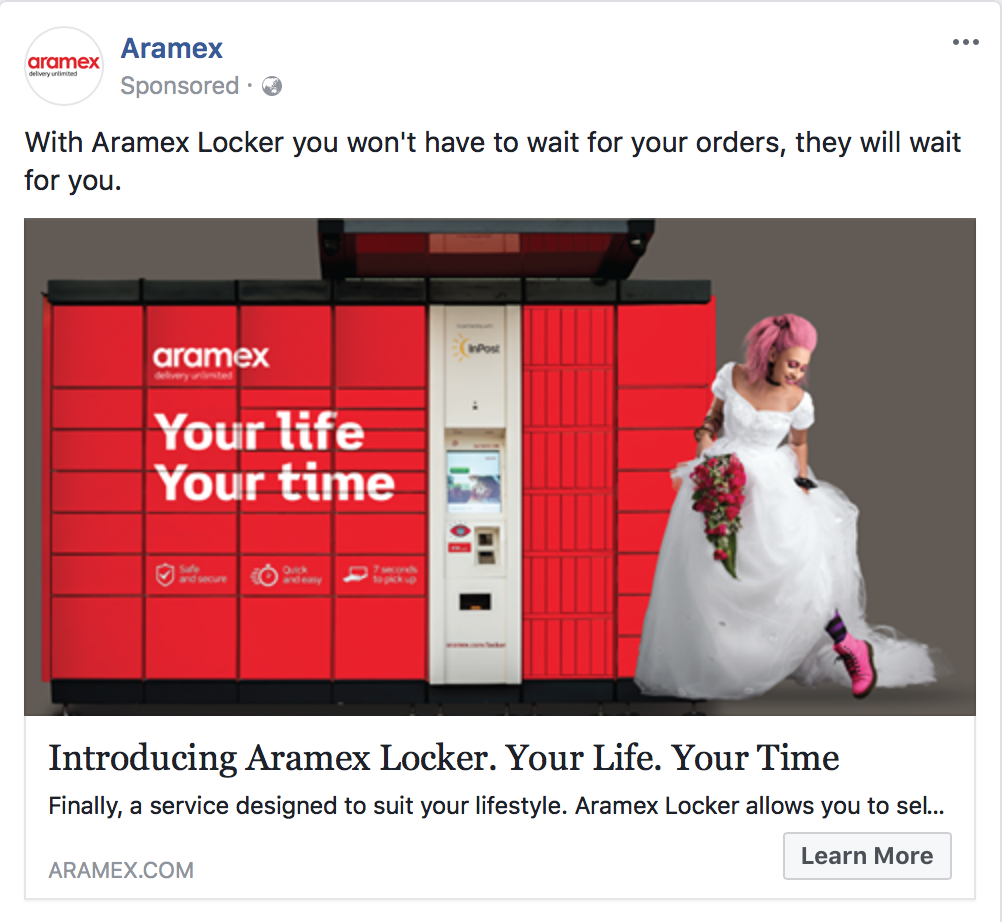Click the pink boot in ad image
The image size is (1002, 922).
(856, 666)
